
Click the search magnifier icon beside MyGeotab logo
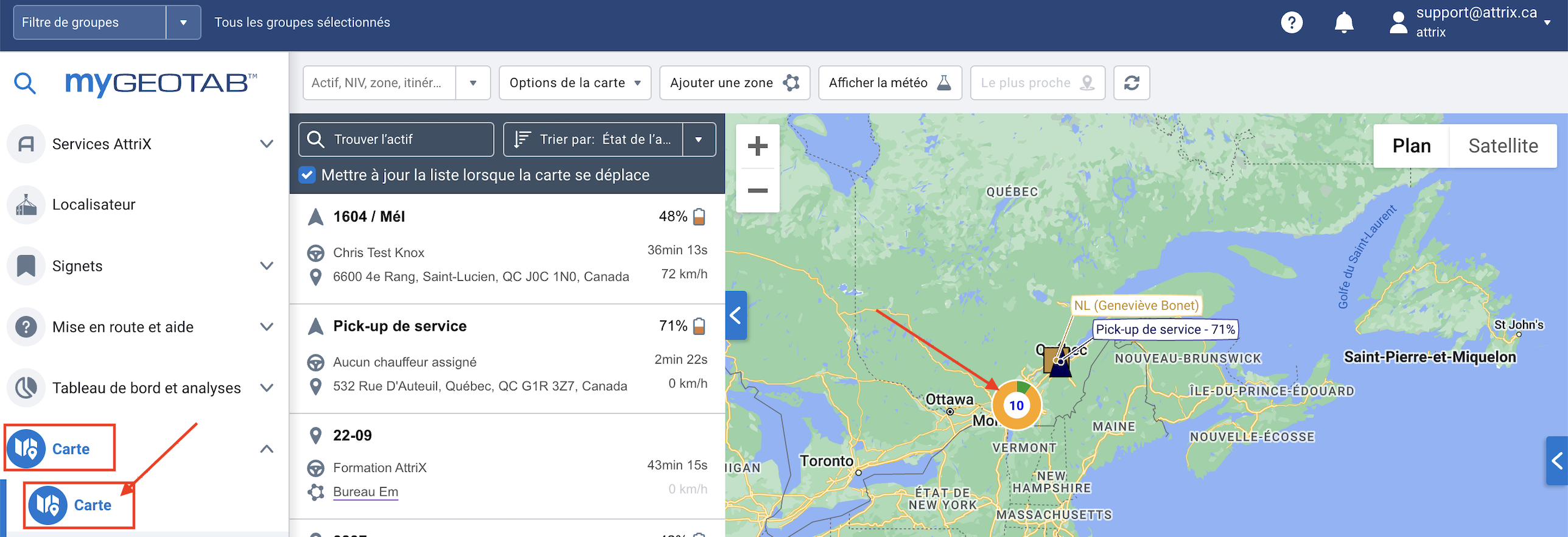25,83
